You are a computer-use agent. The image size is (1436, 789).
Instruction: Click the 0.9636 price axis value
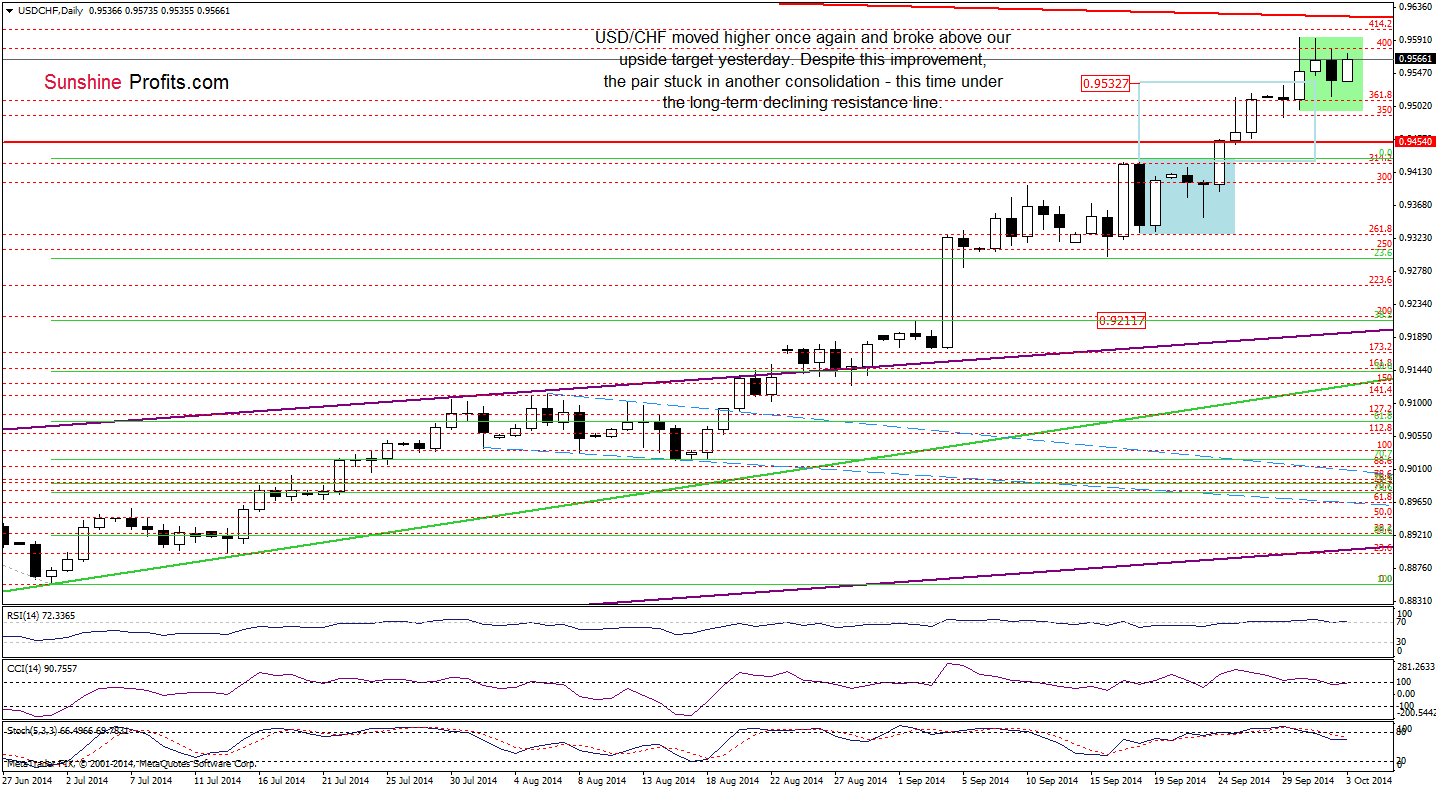(1413, 6)
